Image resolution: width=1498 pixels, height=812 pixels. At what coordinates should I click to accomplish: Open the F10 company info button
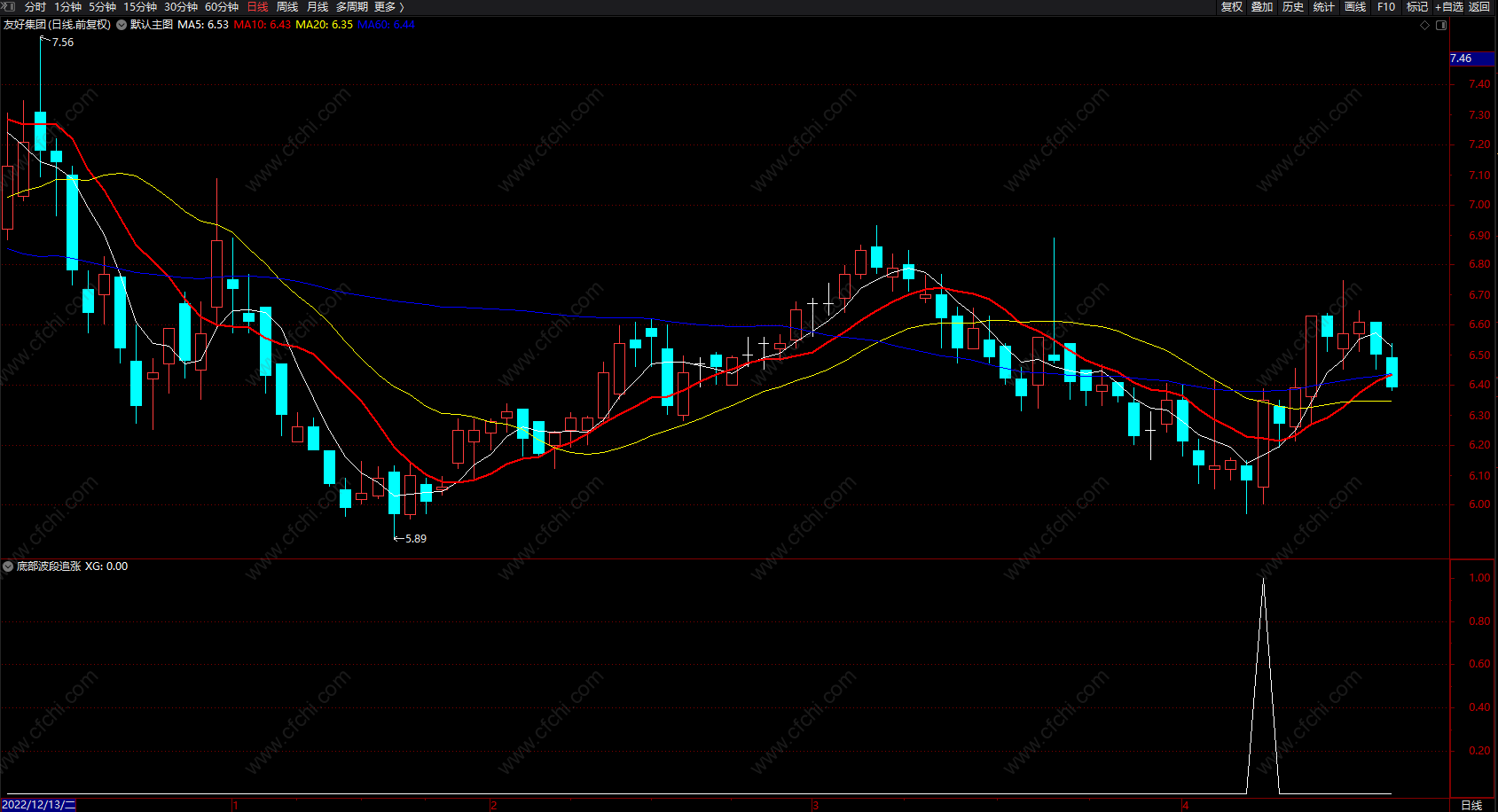point(1386,6)
